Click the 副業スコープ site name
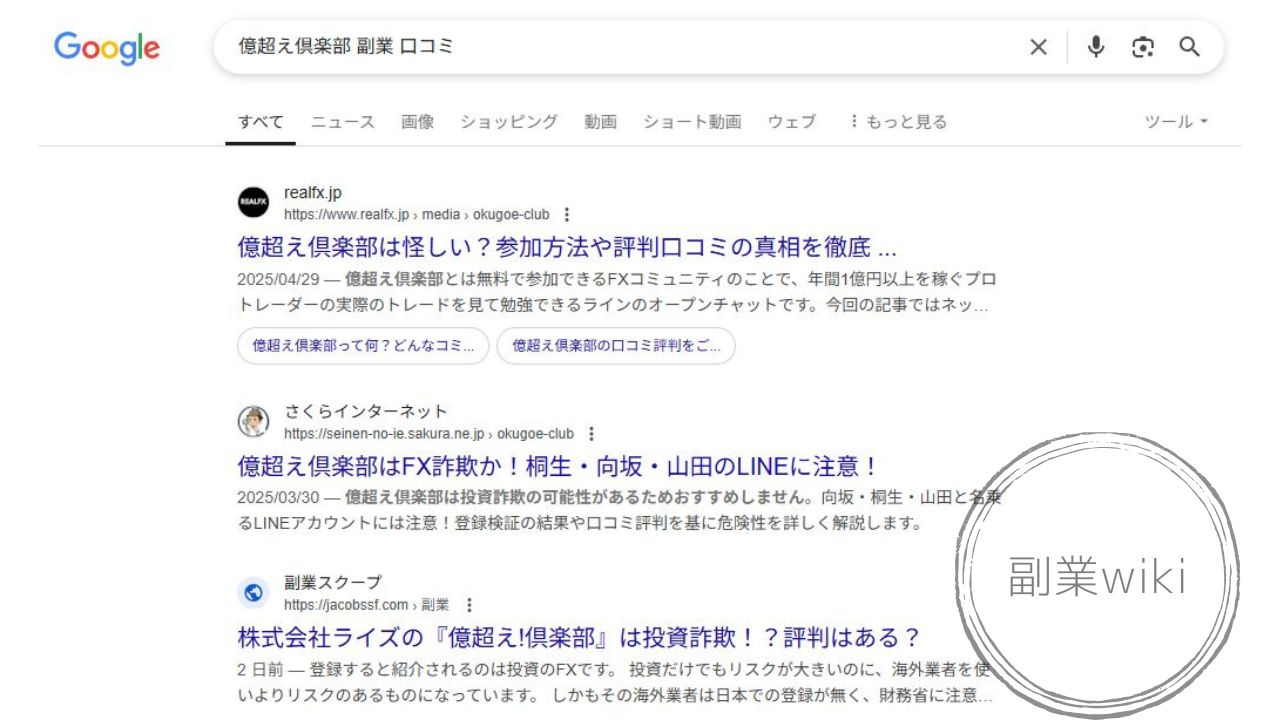This screenshot has height=720, width=1280. point(333,582)
